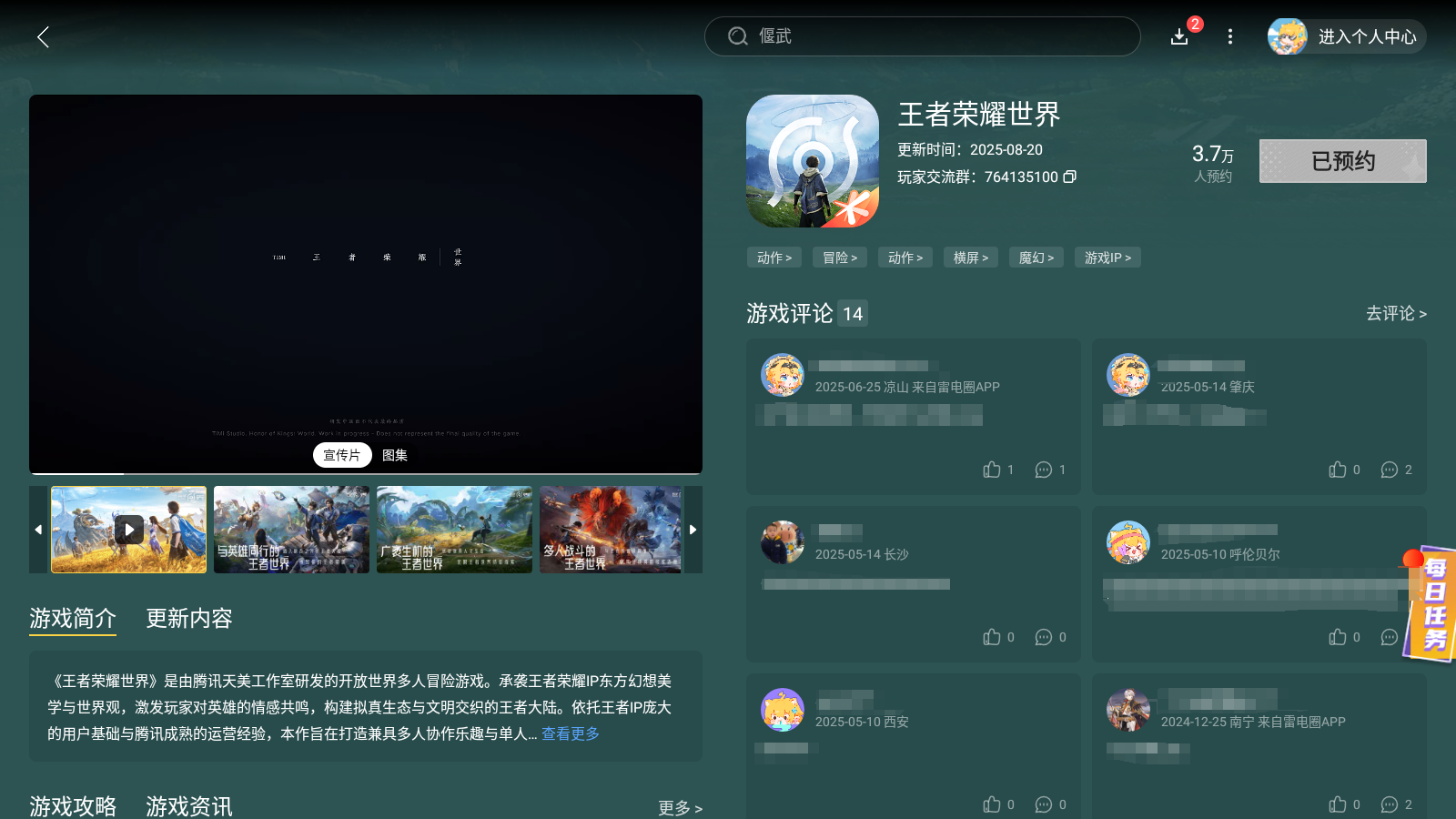Expand 更多 for game guides
The width and height of the screenshot is (1456, 819).
tap(680, 808)
